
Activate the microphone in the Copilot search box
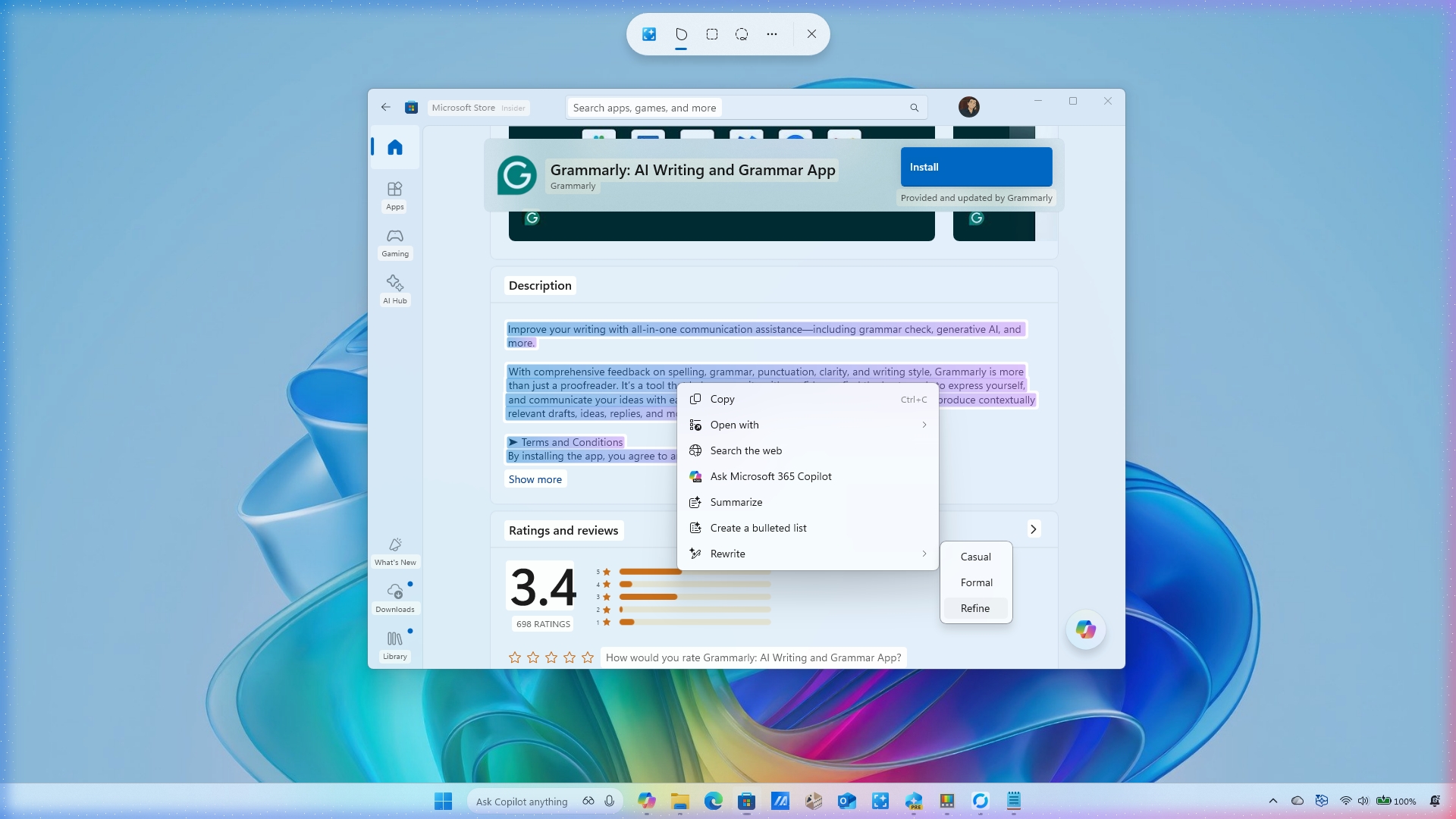pos(609,801)
